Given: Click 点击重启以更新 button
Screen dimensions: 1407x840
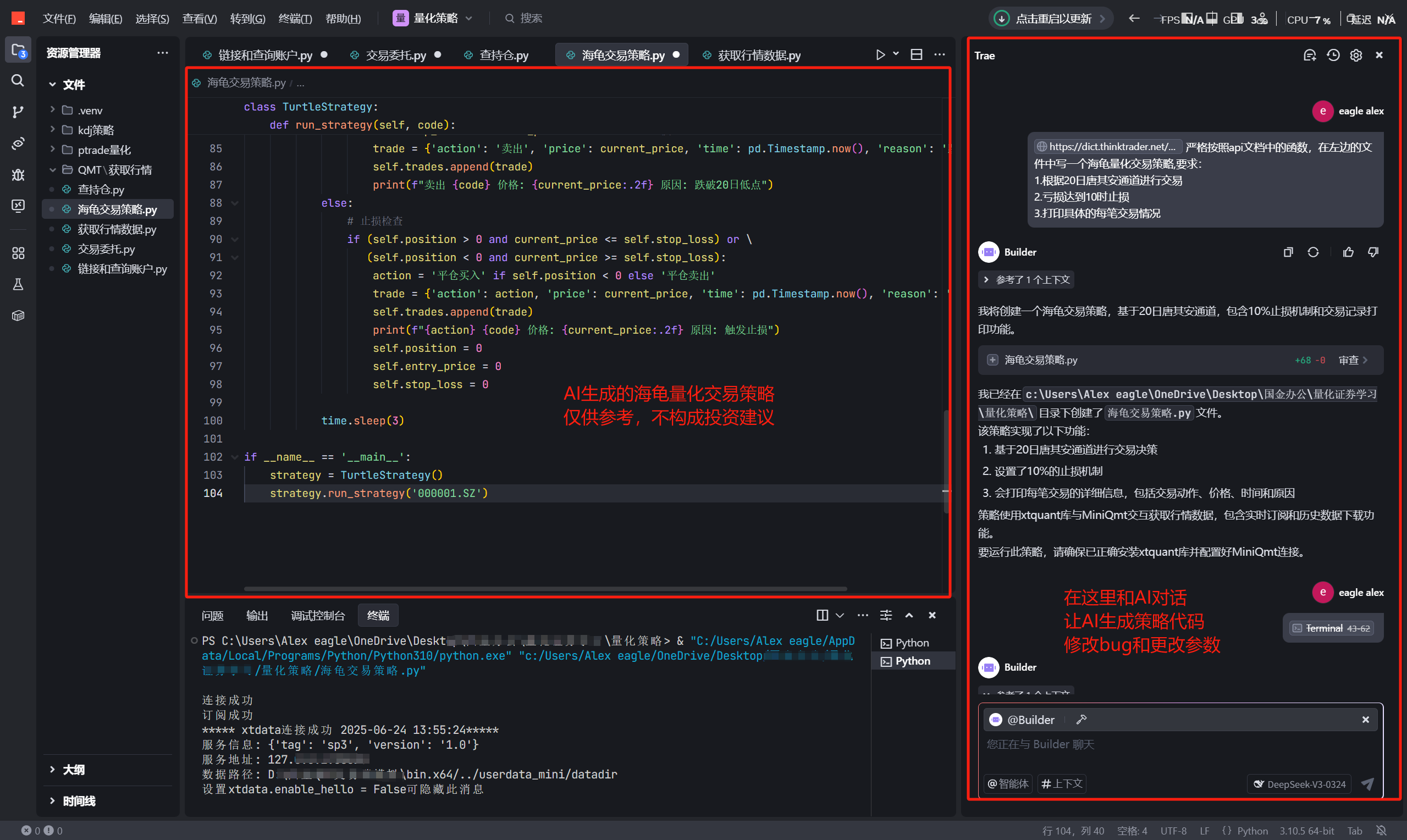Looking at the screenshot, I should [1052, 19].
